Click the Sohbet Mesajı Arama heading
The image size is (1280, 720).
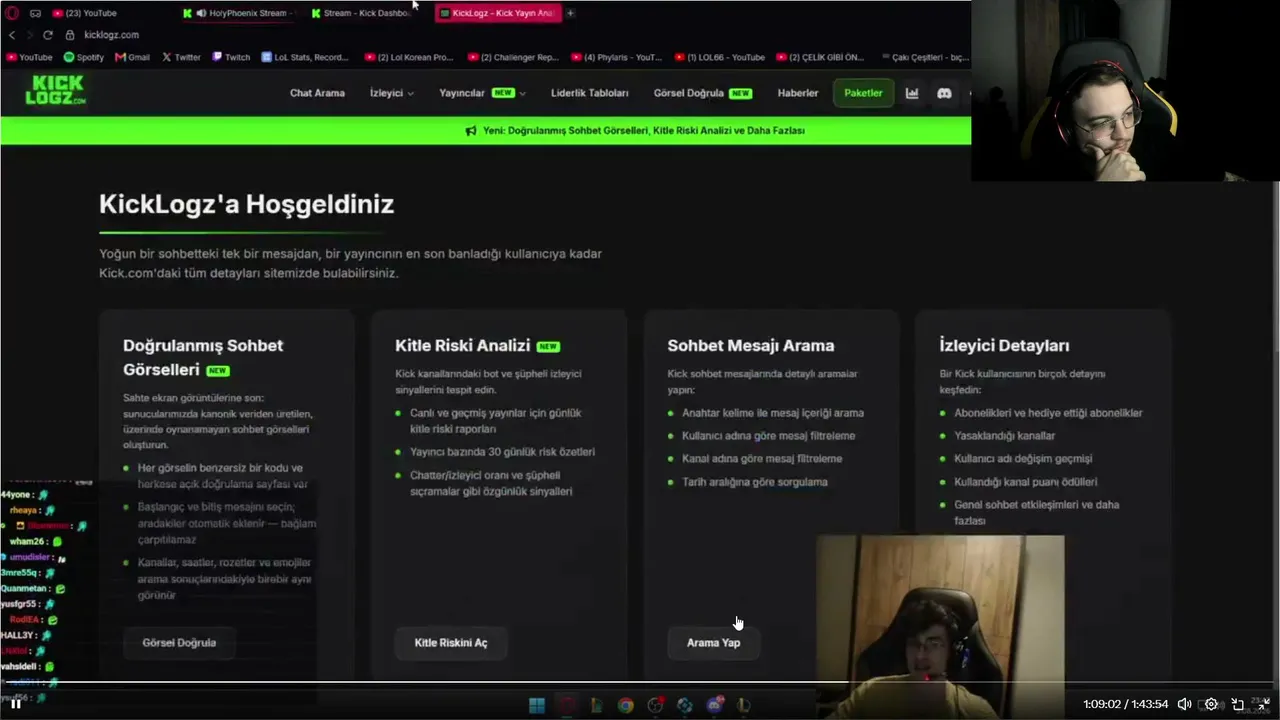(x=751, y=346)
